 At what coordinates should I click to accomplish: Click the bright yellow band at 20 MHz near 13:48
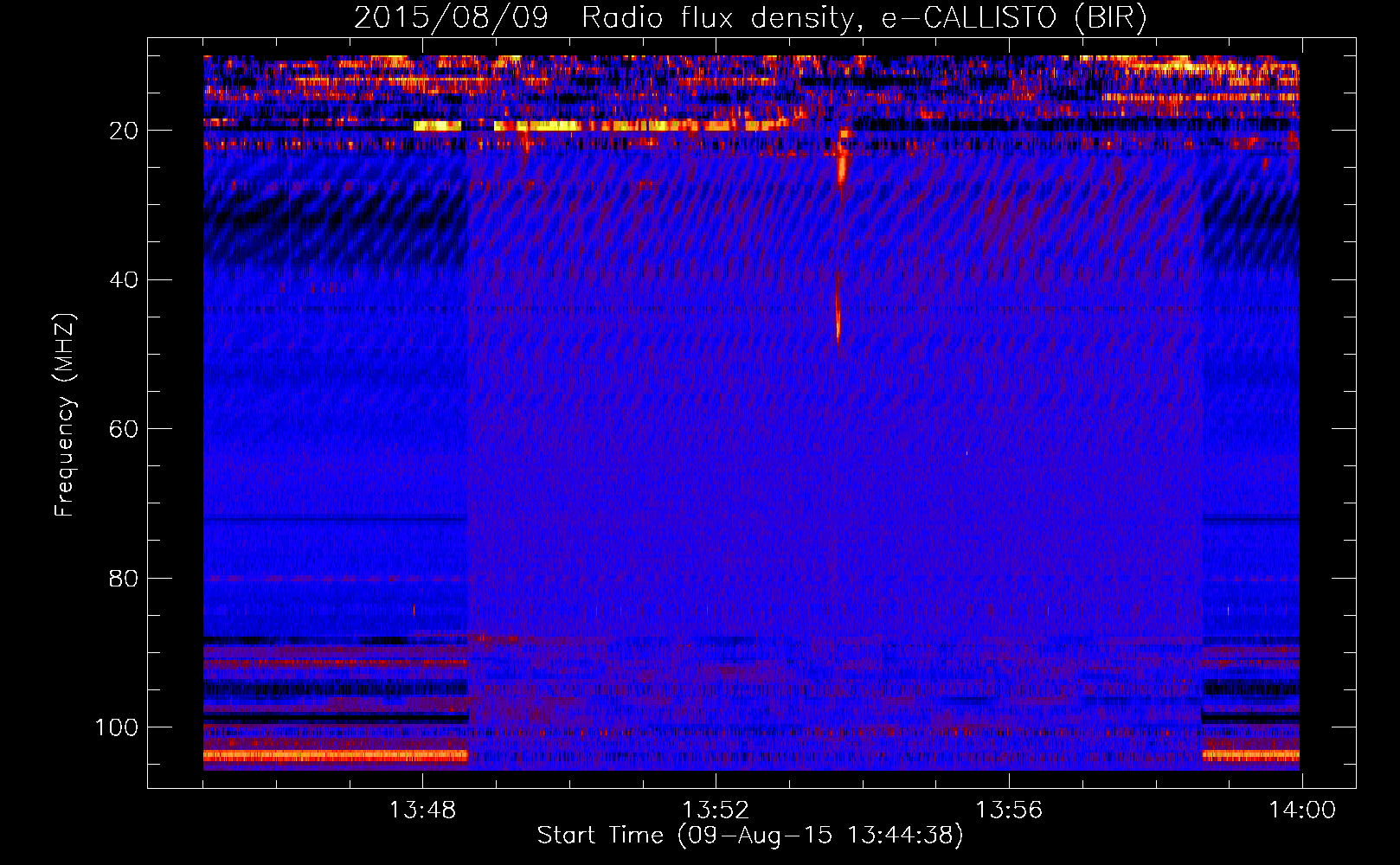437,125
